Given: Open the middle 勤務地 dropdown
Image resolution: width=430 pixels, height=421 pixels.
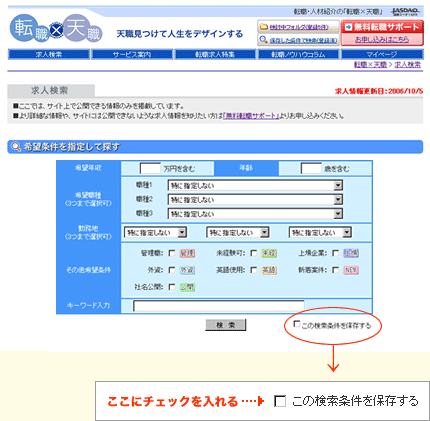Looking at the screenshot, I should [x=238, y=232].
